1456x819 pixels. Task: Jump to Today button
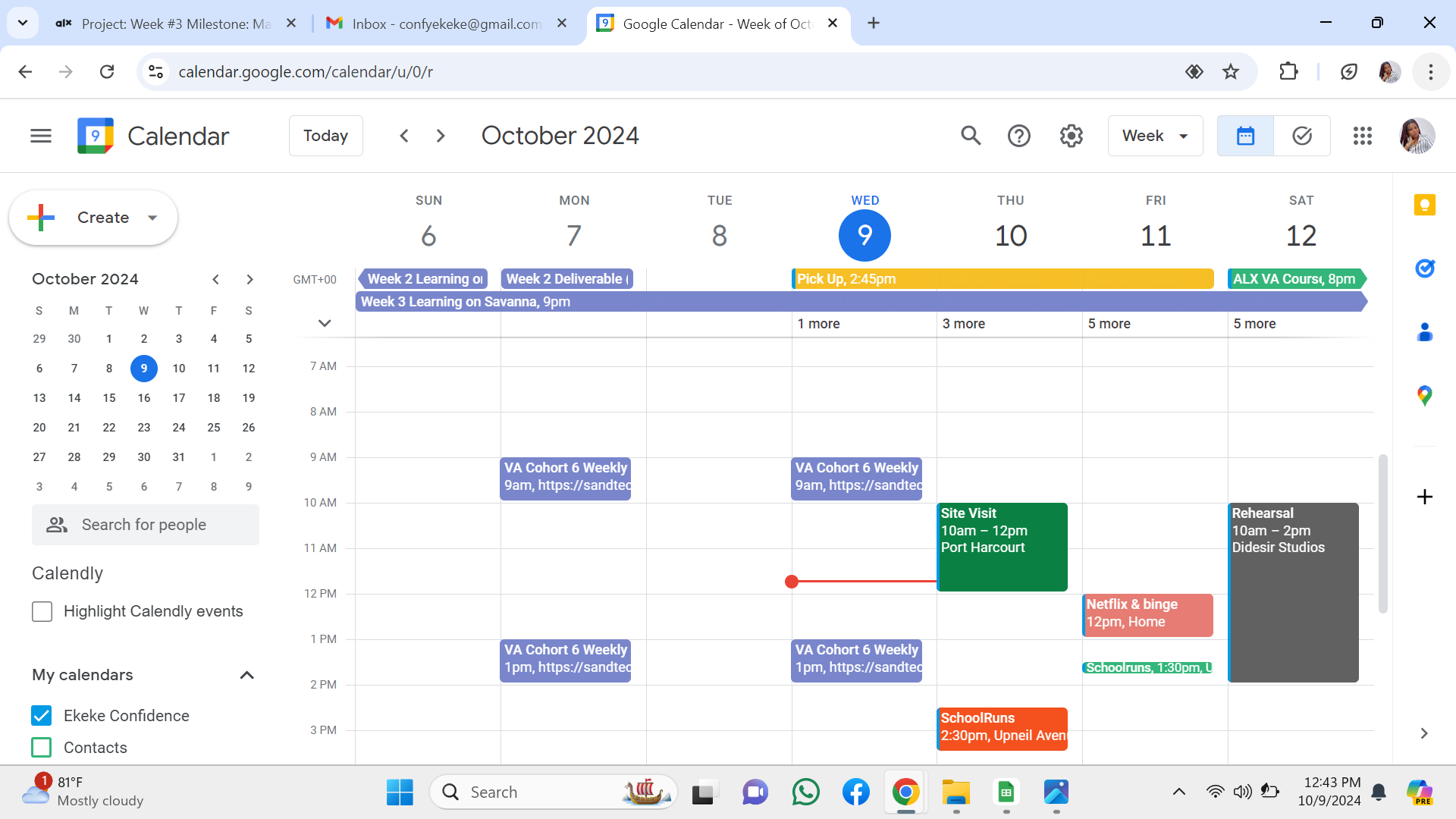326,136
